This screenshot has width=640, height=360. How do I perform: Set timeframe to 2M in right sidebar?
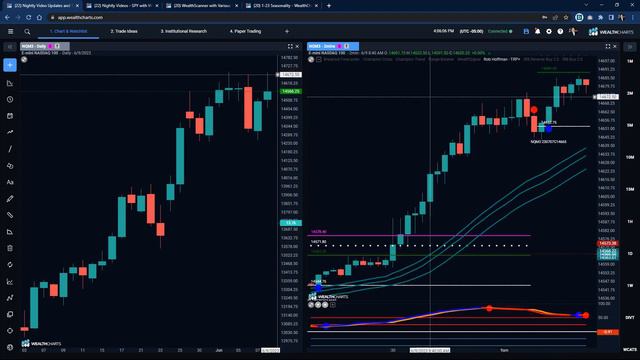630,93
